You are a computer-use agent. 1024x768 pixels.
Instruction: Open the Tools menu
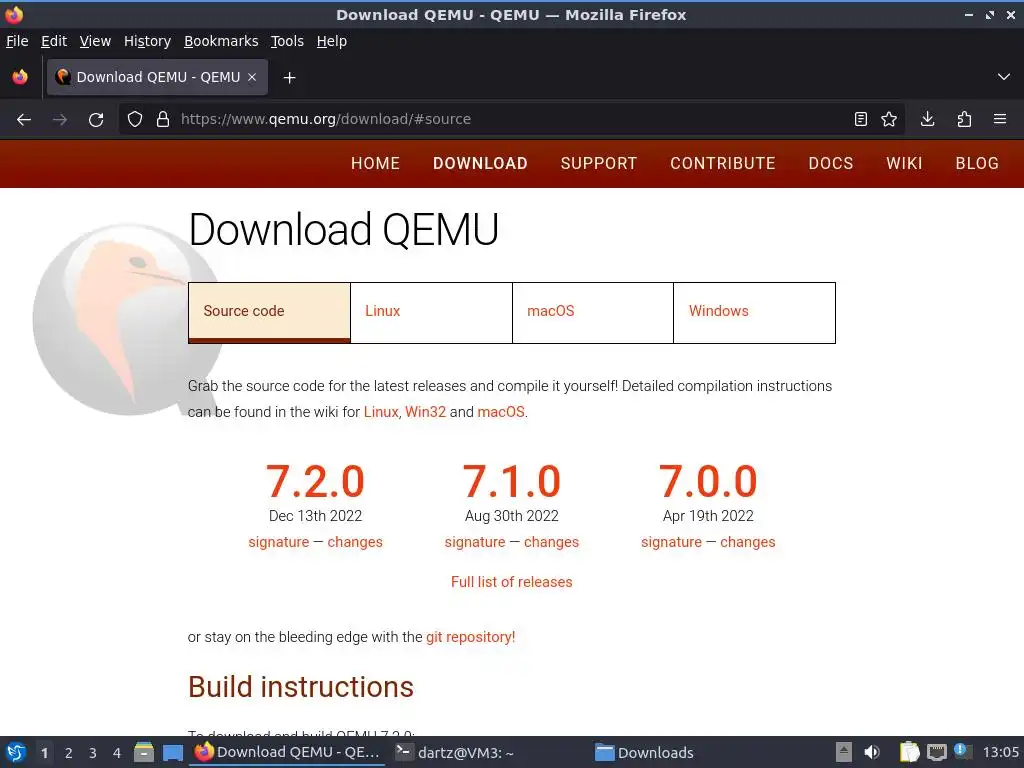[287, 41]
